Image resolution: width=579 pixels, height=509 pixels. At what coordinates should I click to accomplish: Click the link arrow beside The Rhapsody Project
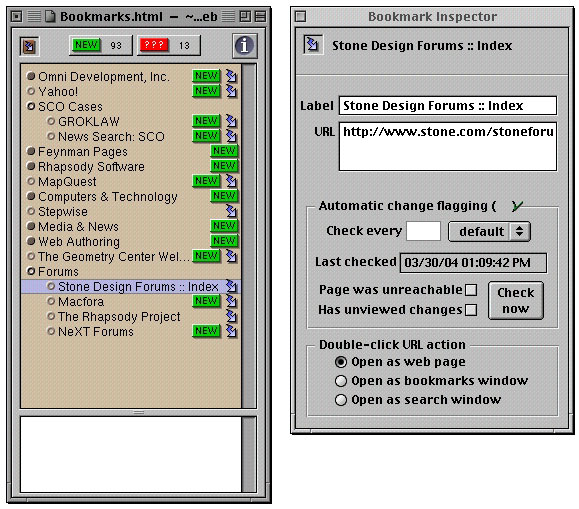232,316
